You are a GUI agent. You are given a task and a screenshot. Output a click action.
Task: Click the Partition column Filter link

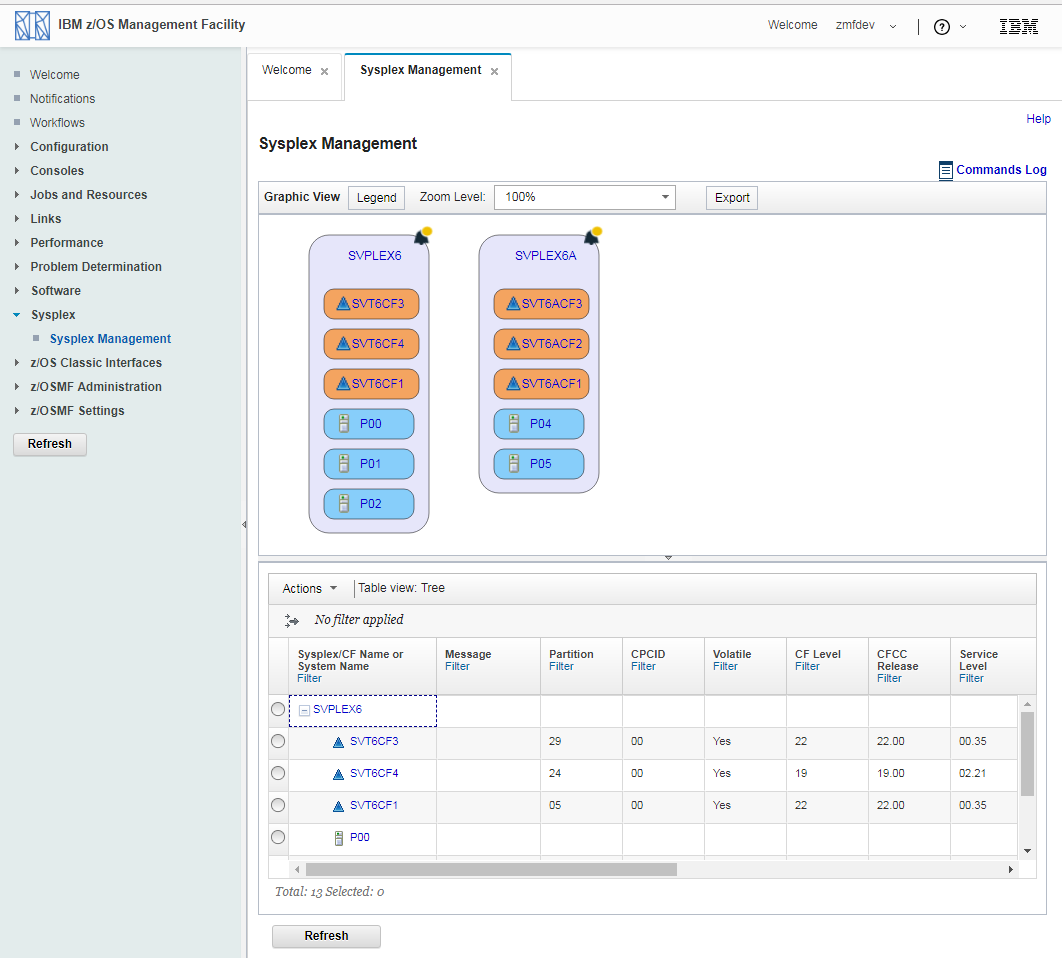coord(561,666)
